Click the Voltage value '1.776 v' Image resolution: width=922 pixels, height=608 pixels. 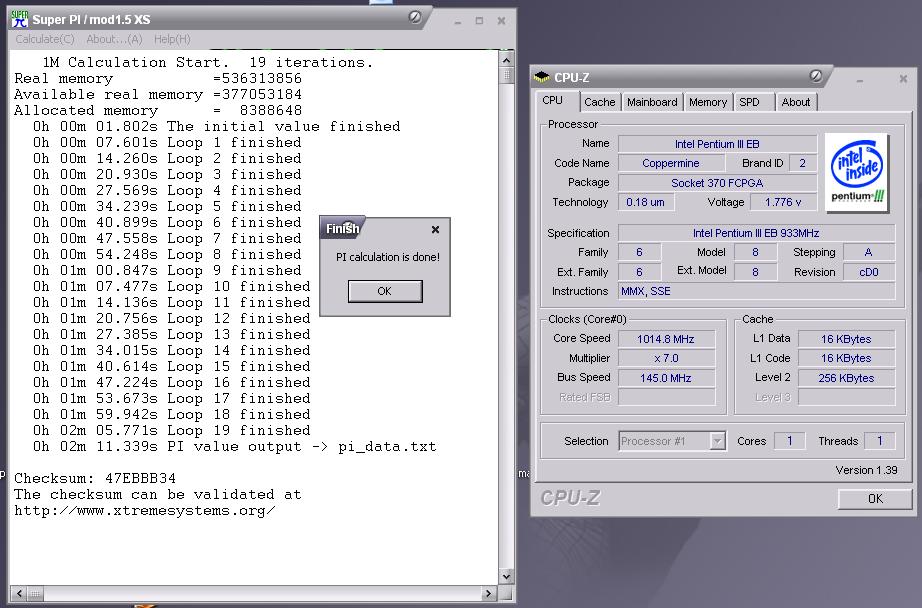[x=783, y=202]
